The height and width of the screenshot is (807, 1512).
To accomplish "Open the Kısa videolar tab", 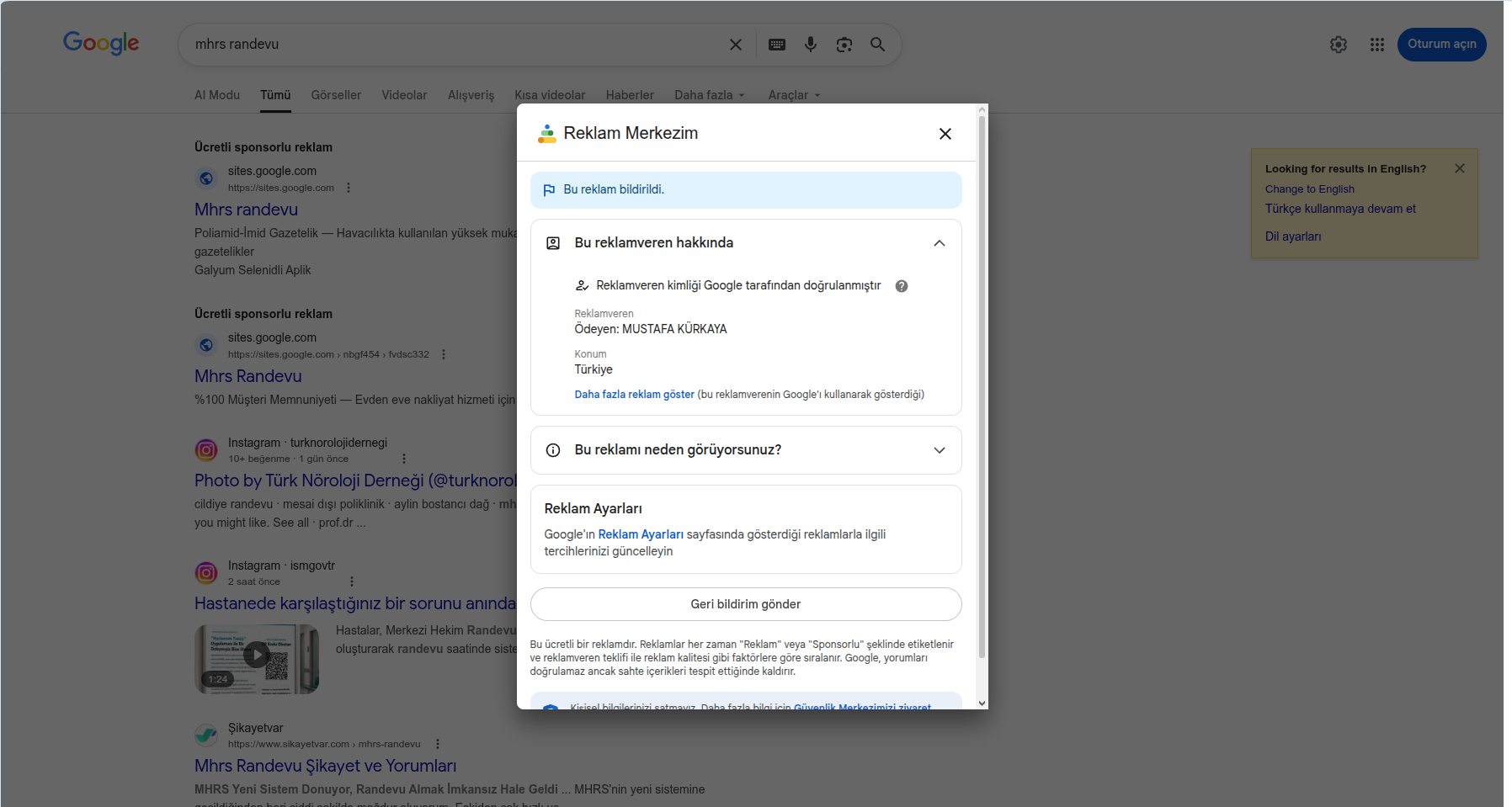I will coord(551,95).
